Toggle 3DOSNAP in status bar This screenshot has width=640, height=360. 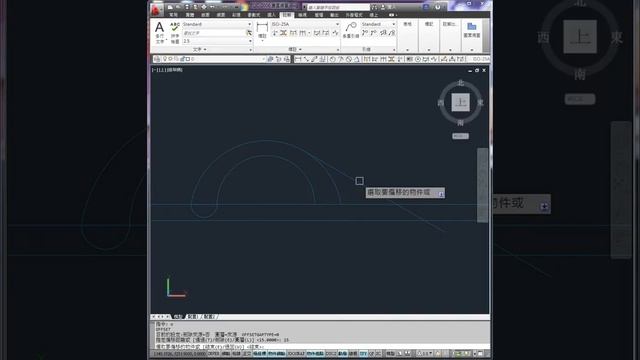click(x=296, y=353)
